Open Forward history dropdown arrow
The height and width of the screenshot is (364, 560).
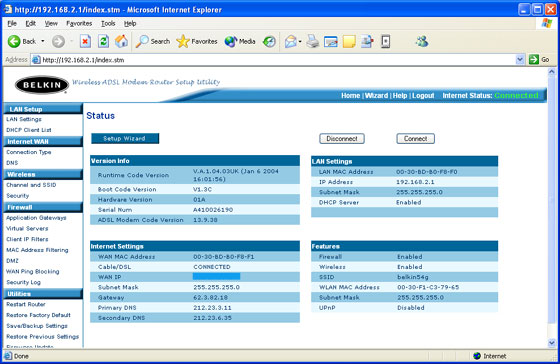click(71, 41)
